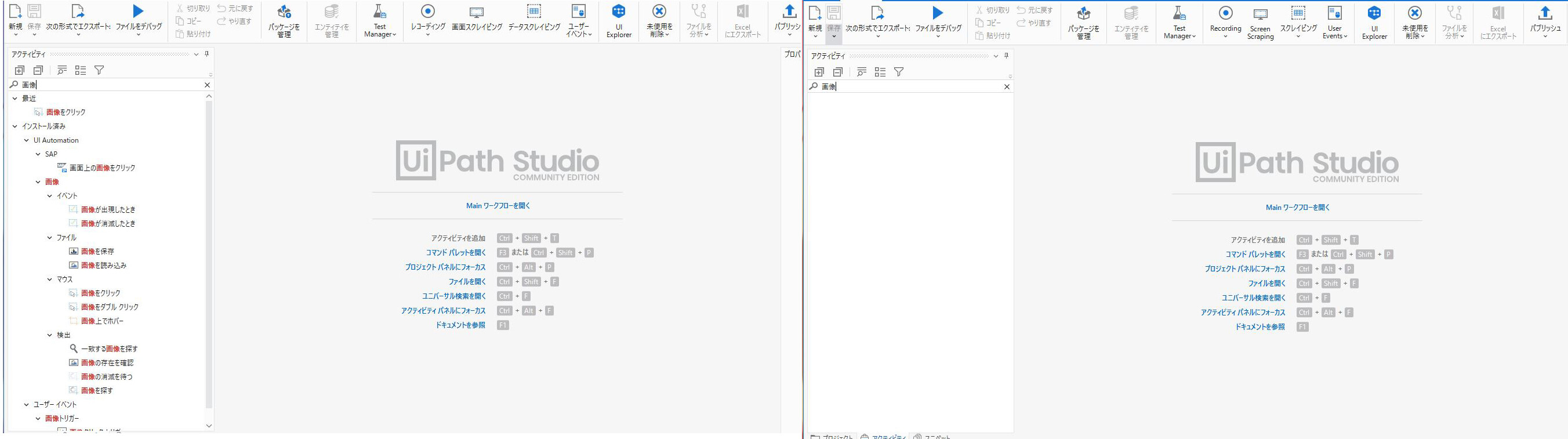Collapse the 検出 tree node
This screenshot has width=1568, height=439.
[50, 335]
